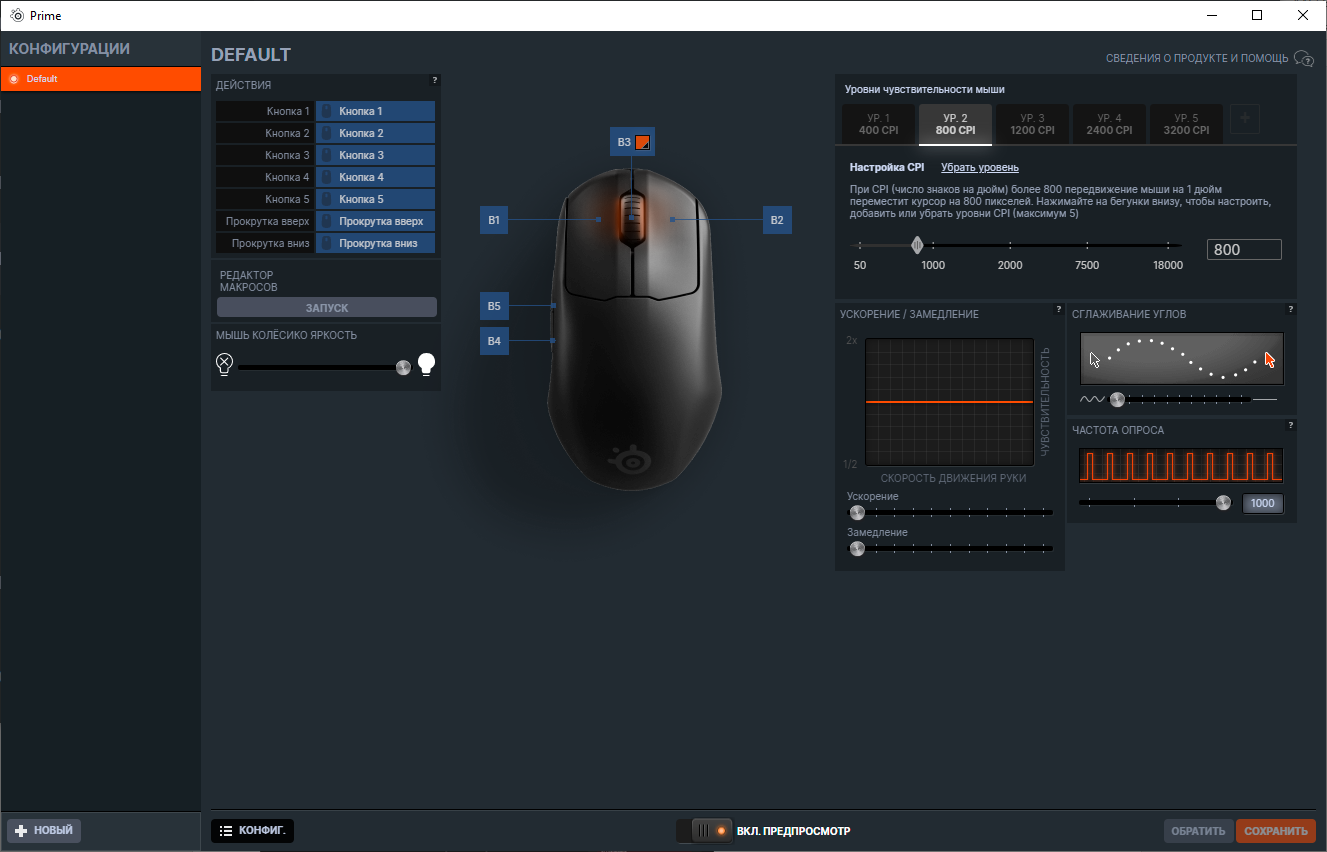Click help icon for Ускорение / Замедление

1059,309
